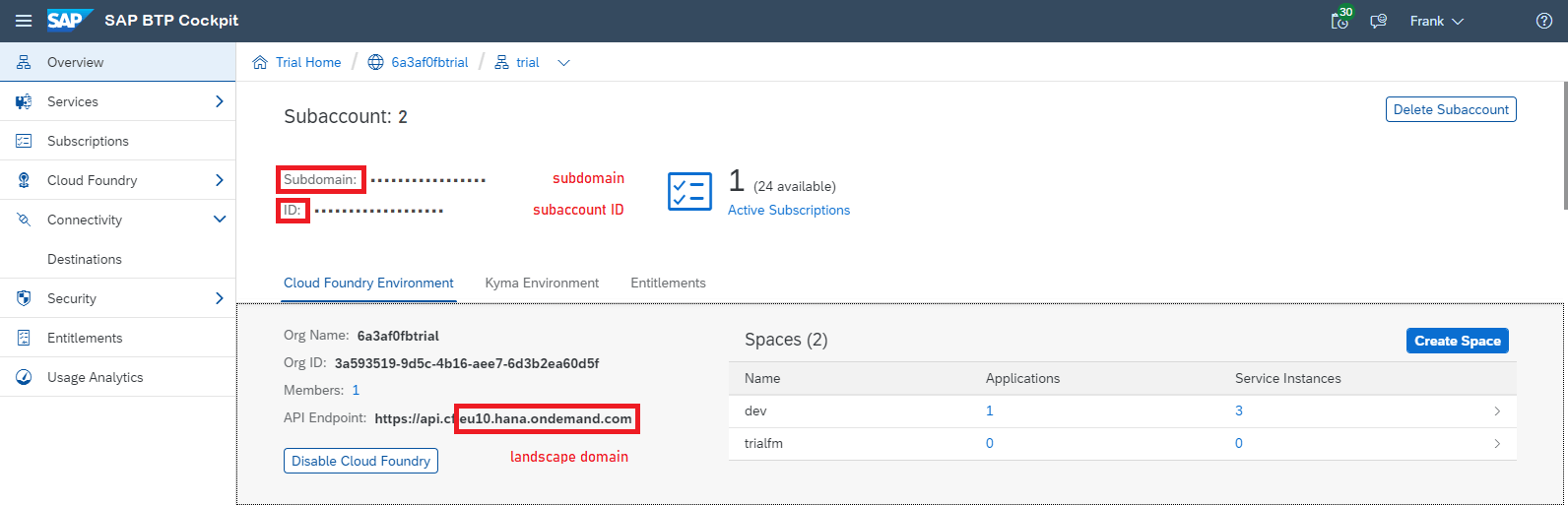Image resolution: width=1568 pixels, height=505 pixels.
Task: Select Org Name value 6a3af0fbtrial
Action: click(x=398, y=336)
